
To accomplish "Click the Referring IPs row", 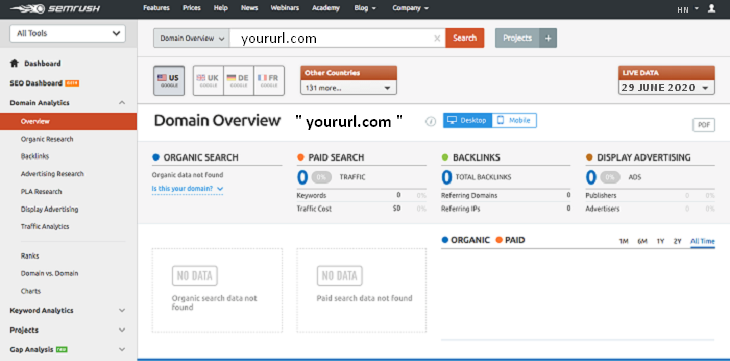I will 506,209.
